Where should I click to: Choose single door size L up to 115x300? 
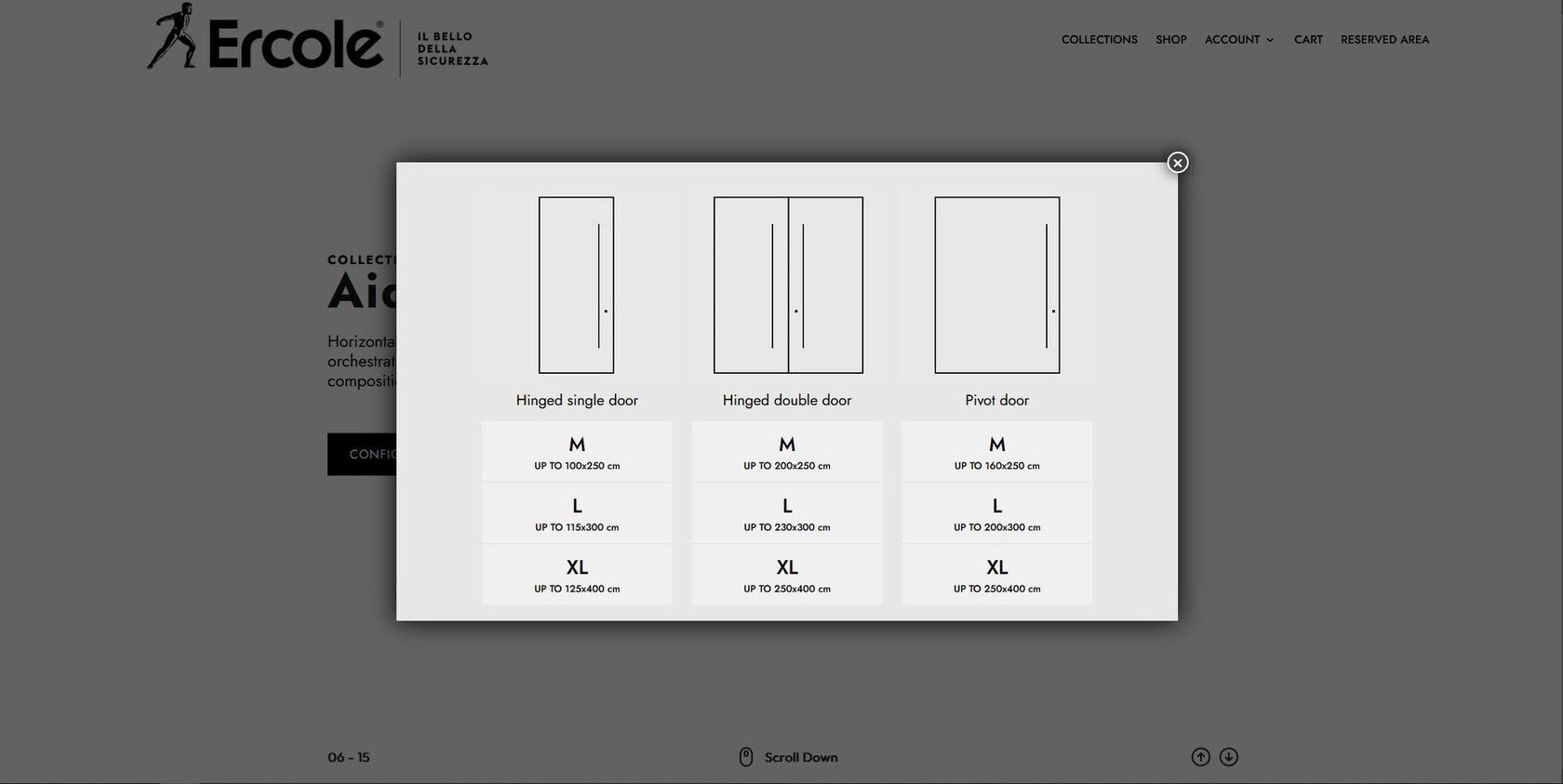click(x=577, y=513)
